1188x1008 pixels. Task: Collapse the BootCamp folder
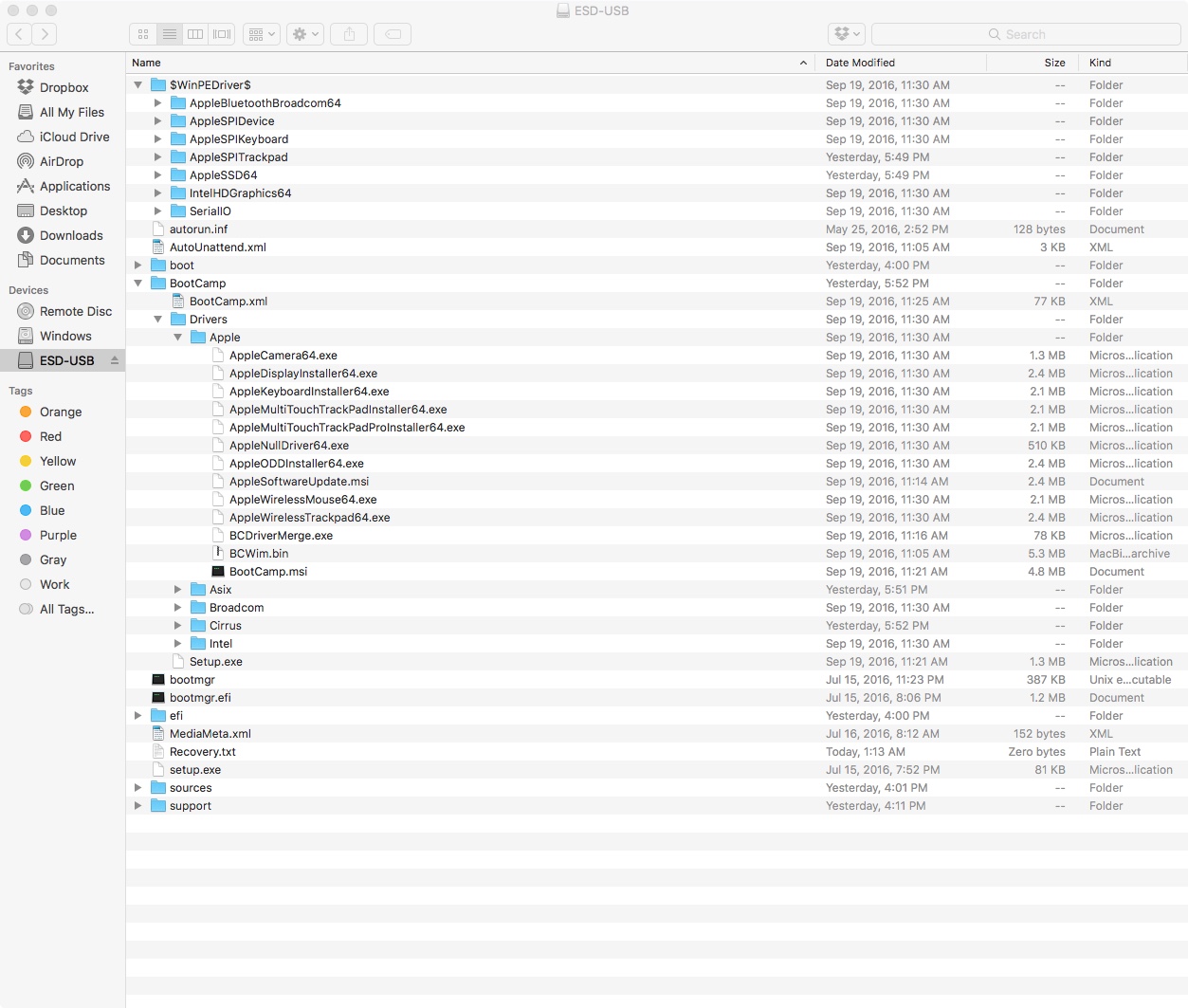138,283
